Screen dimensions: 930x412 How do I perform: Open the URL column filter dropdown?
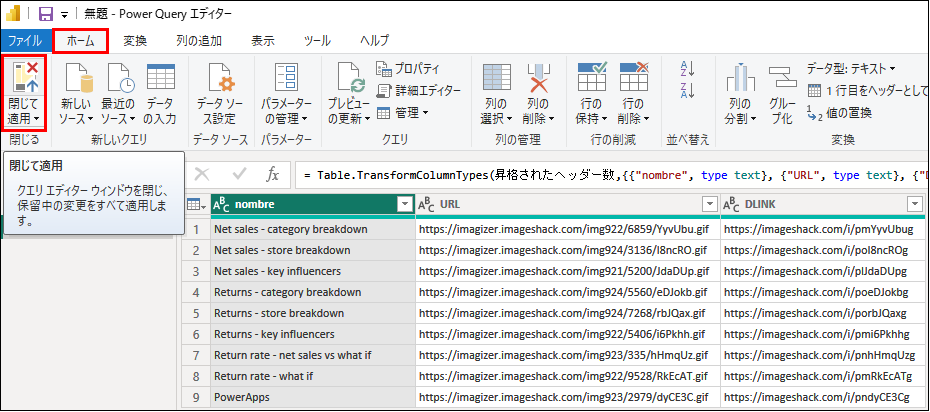tap(710, 205)
